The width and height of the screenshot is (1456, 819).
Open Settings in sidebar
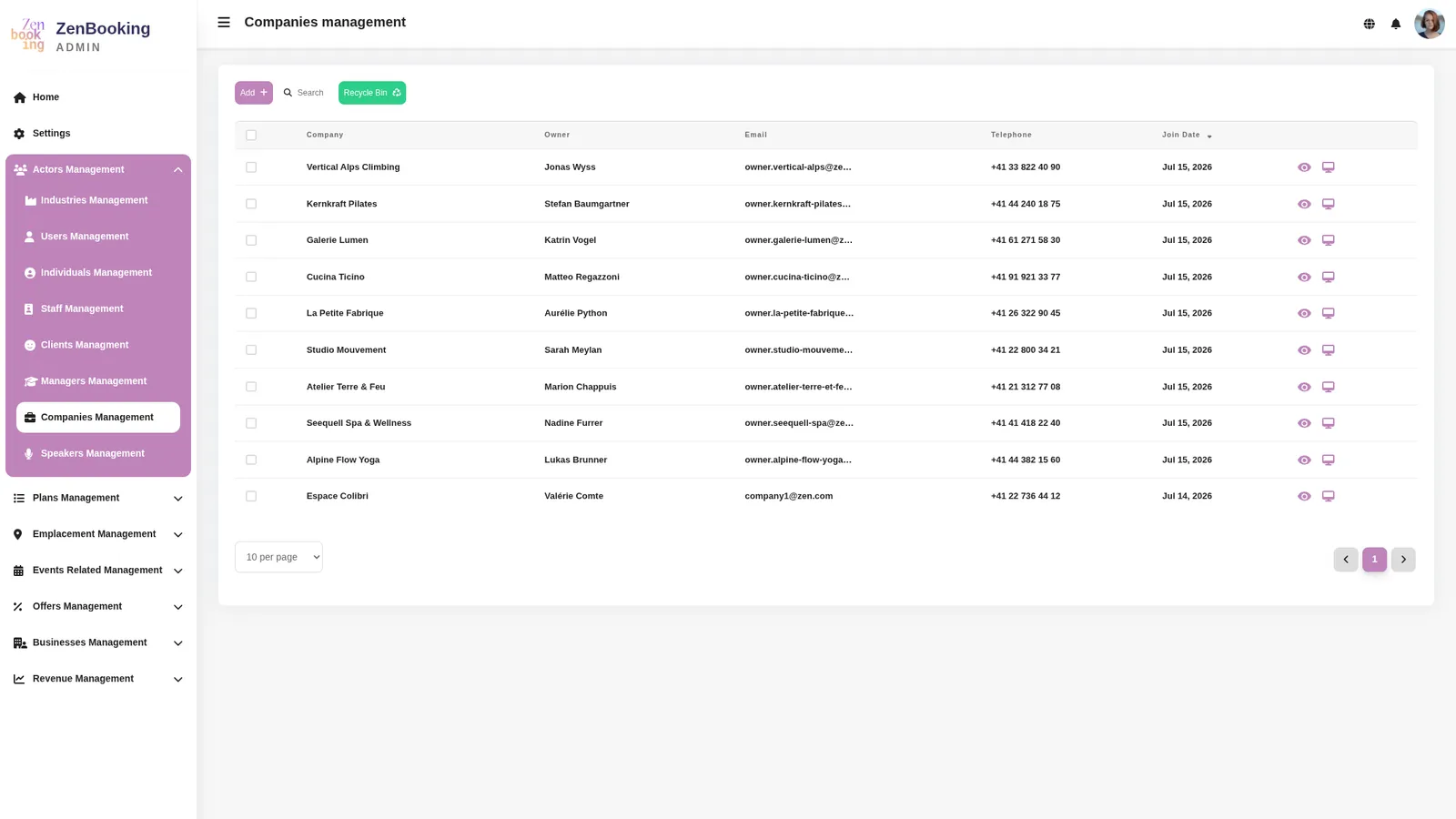click(x=98, y=134)
